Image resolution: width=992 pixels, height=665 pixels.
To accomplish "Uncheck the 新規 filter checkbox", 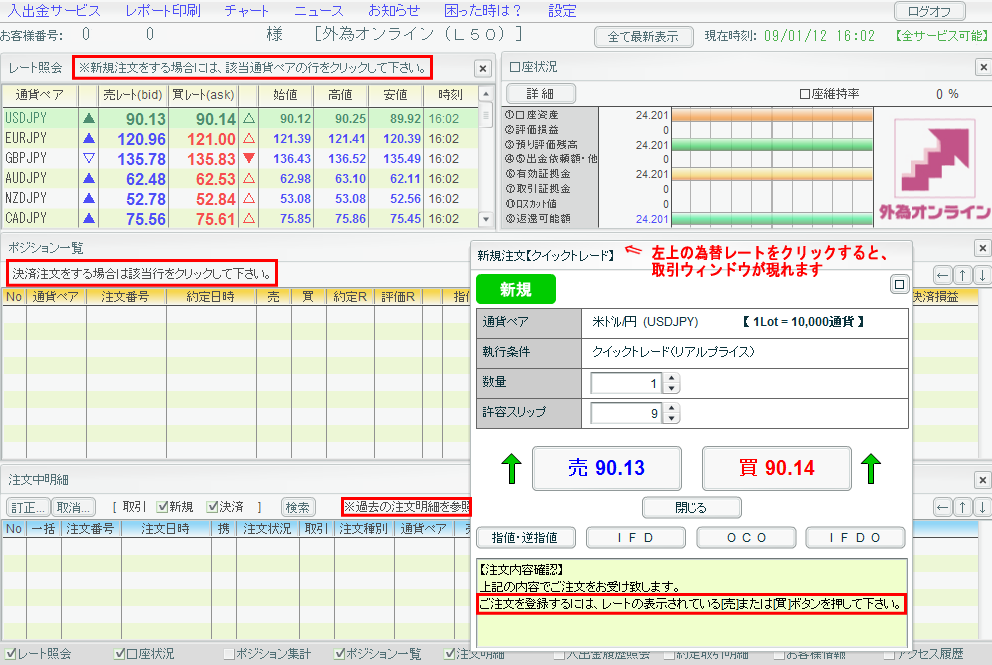I will coord(163,507).
